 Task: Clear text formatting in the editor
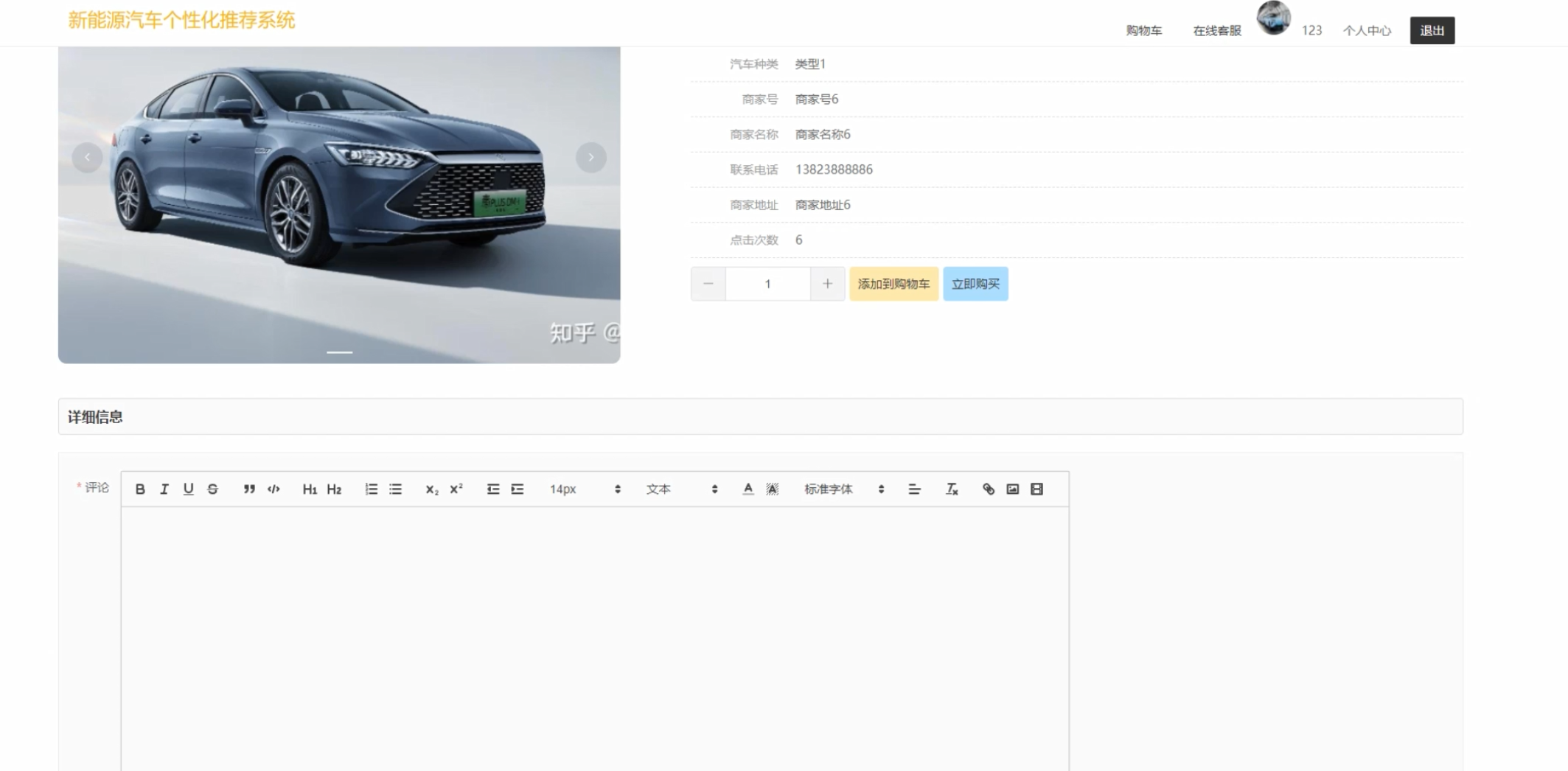(952, 489)
